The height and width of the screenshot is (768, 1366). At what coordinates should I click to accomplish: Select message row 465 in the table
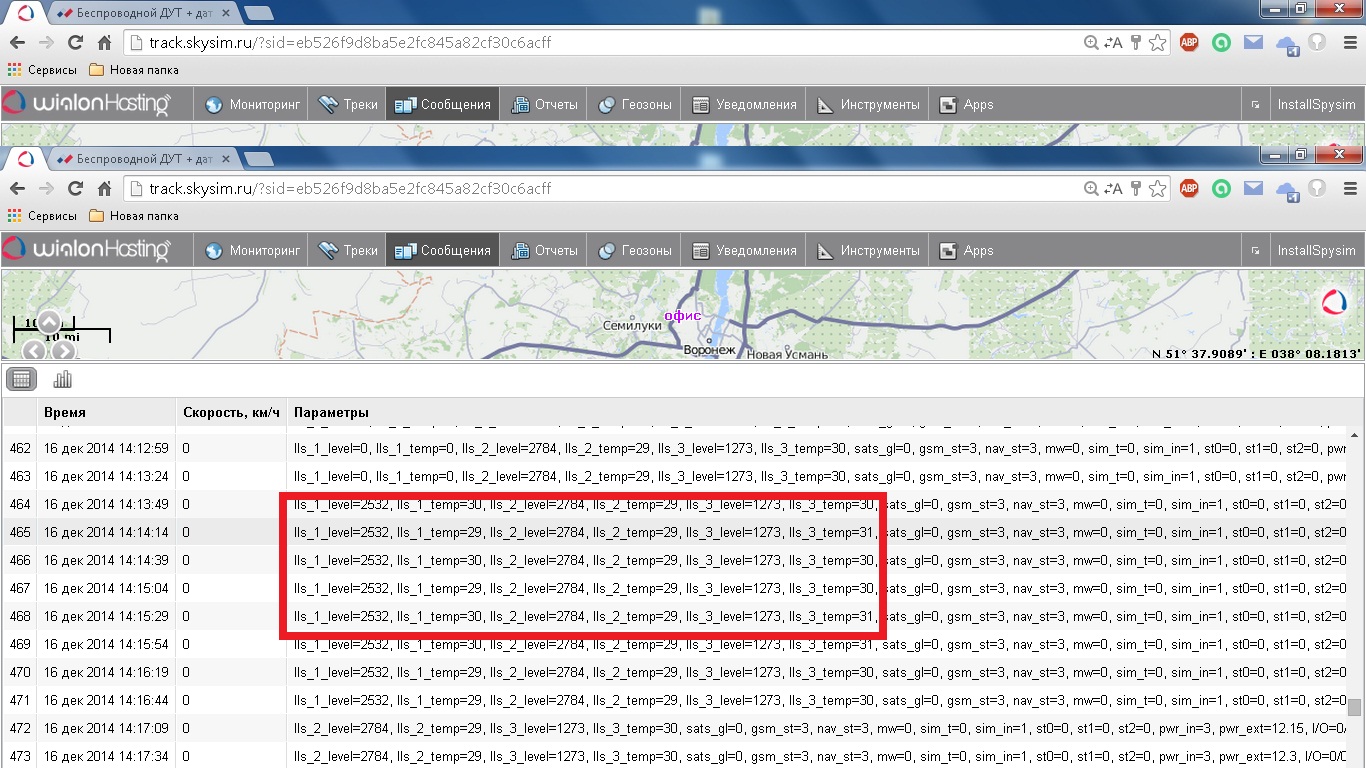click(105, 532)
